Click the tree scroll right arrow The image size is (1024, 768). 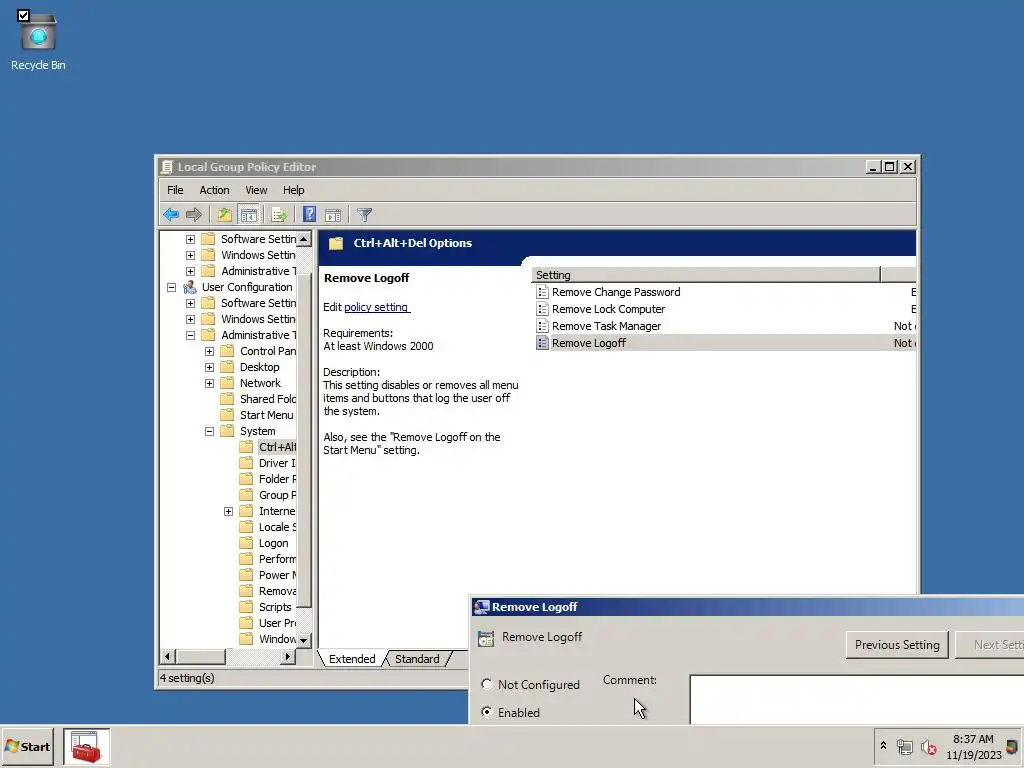(x=287, y=656)
